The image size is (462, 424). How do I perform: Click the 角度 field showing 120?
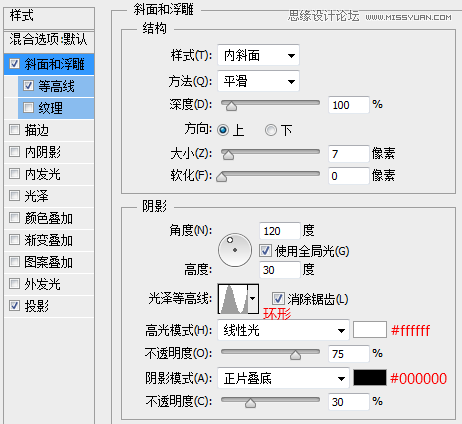[280, 231]
